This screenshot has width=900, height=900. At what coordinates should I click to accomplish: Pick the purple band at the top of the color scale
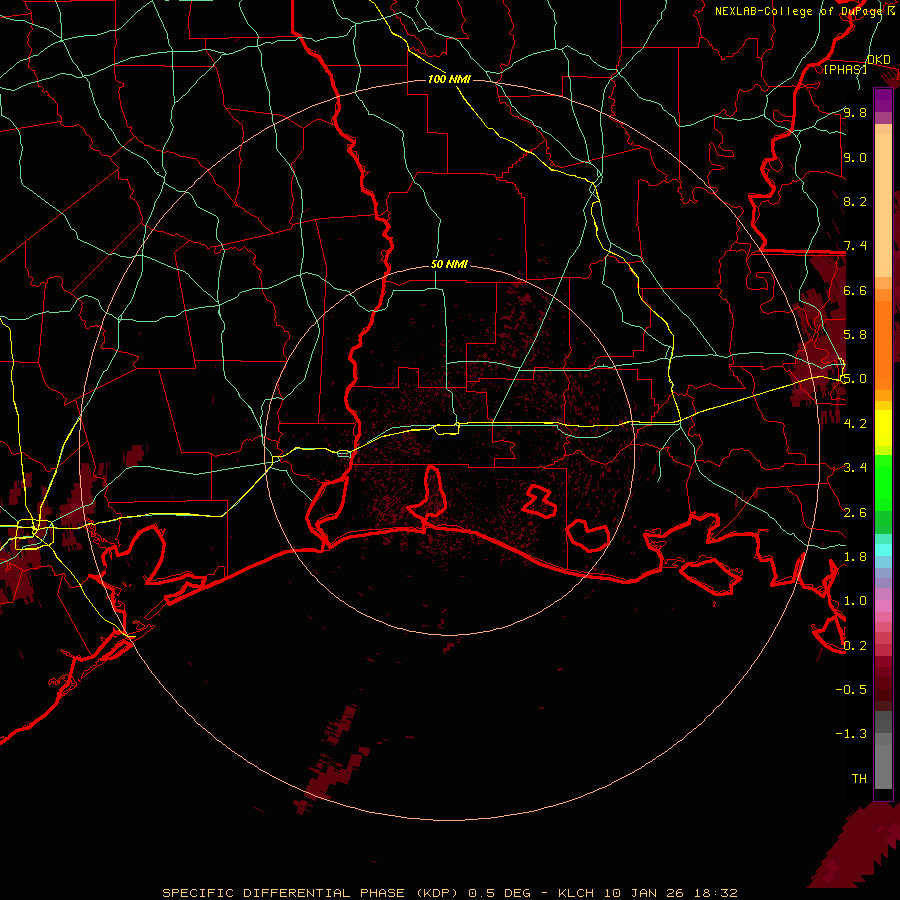click(x=883, y=100)
